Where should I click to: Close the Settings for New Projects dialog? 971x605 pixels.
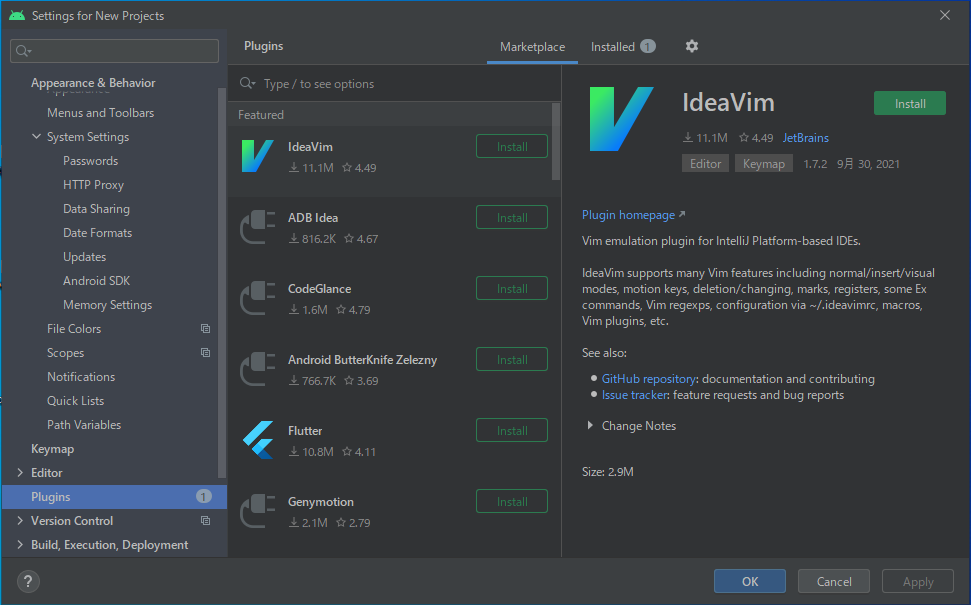tap(945, 15)
